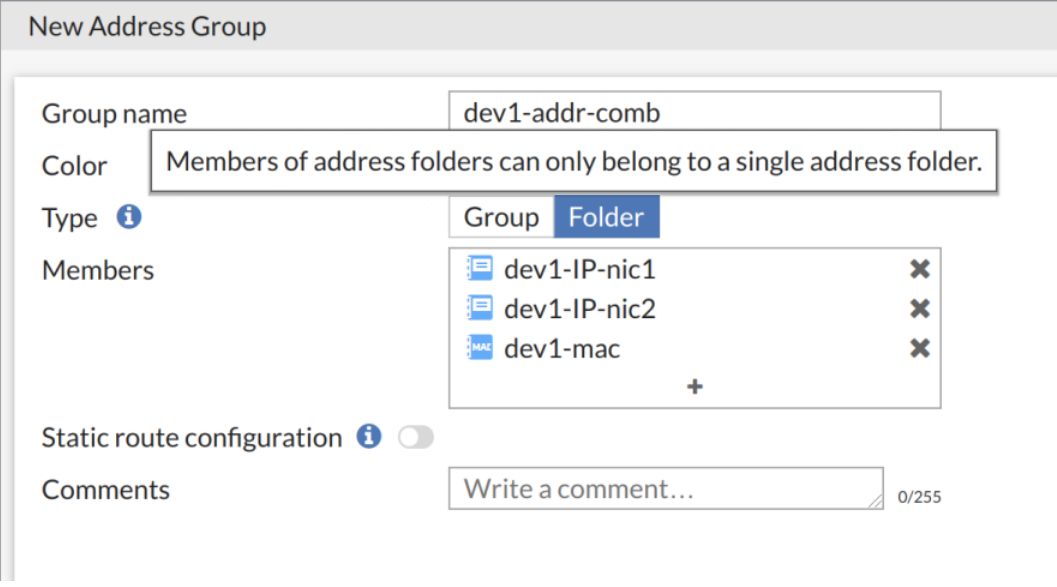Click the New Address Group title
Image resolution: width=1057 pixels, height=587 pixels.
coord(147,26)
